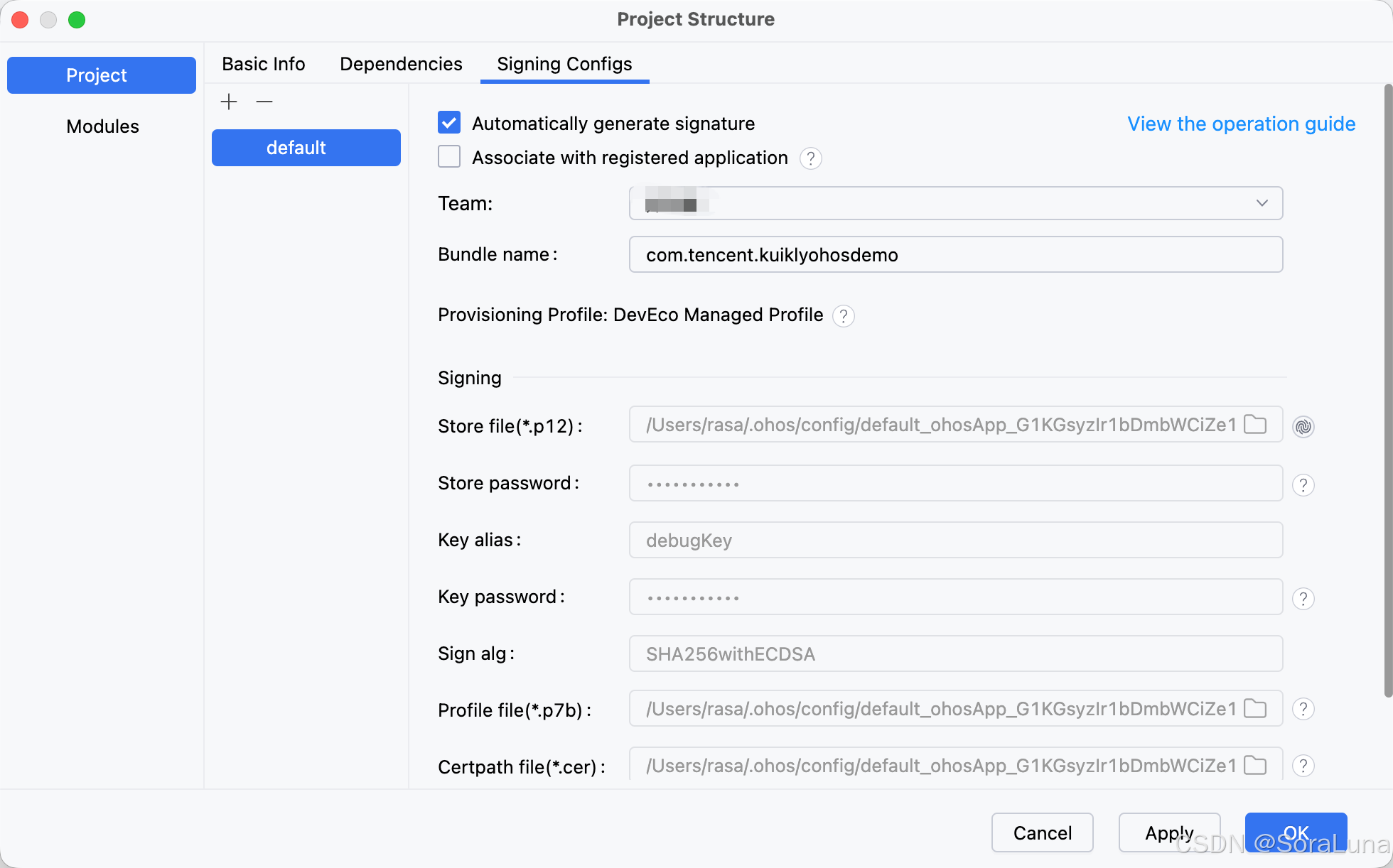1393x868 pixels.
Task: Click help icon beside Associate with registered application
Action: coord(810,158)
